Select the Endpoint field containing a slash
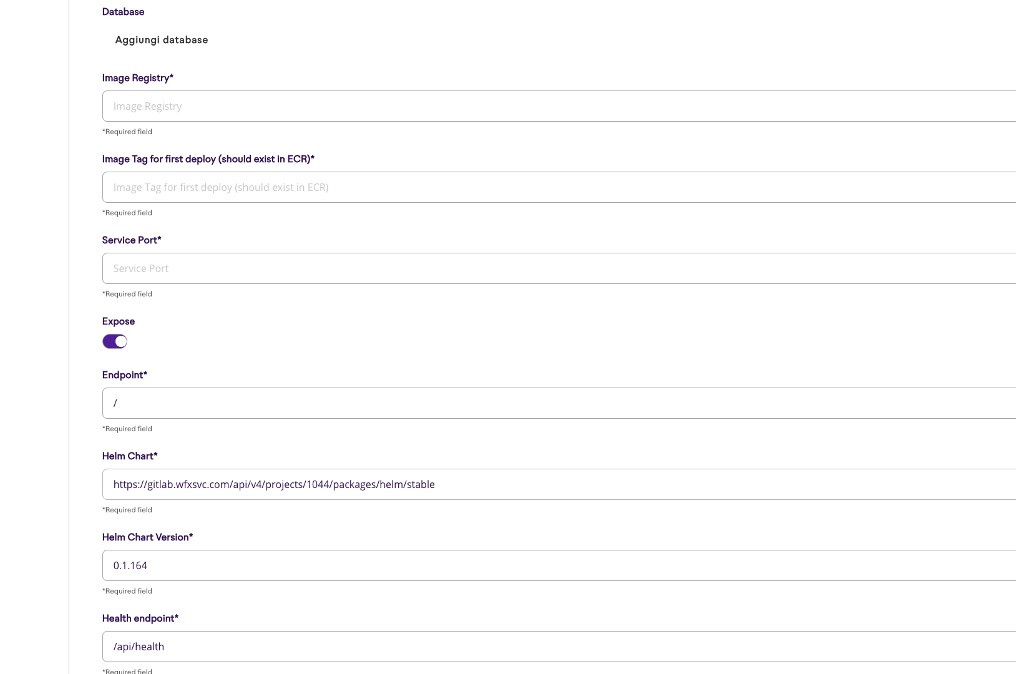 coord(400,402)
